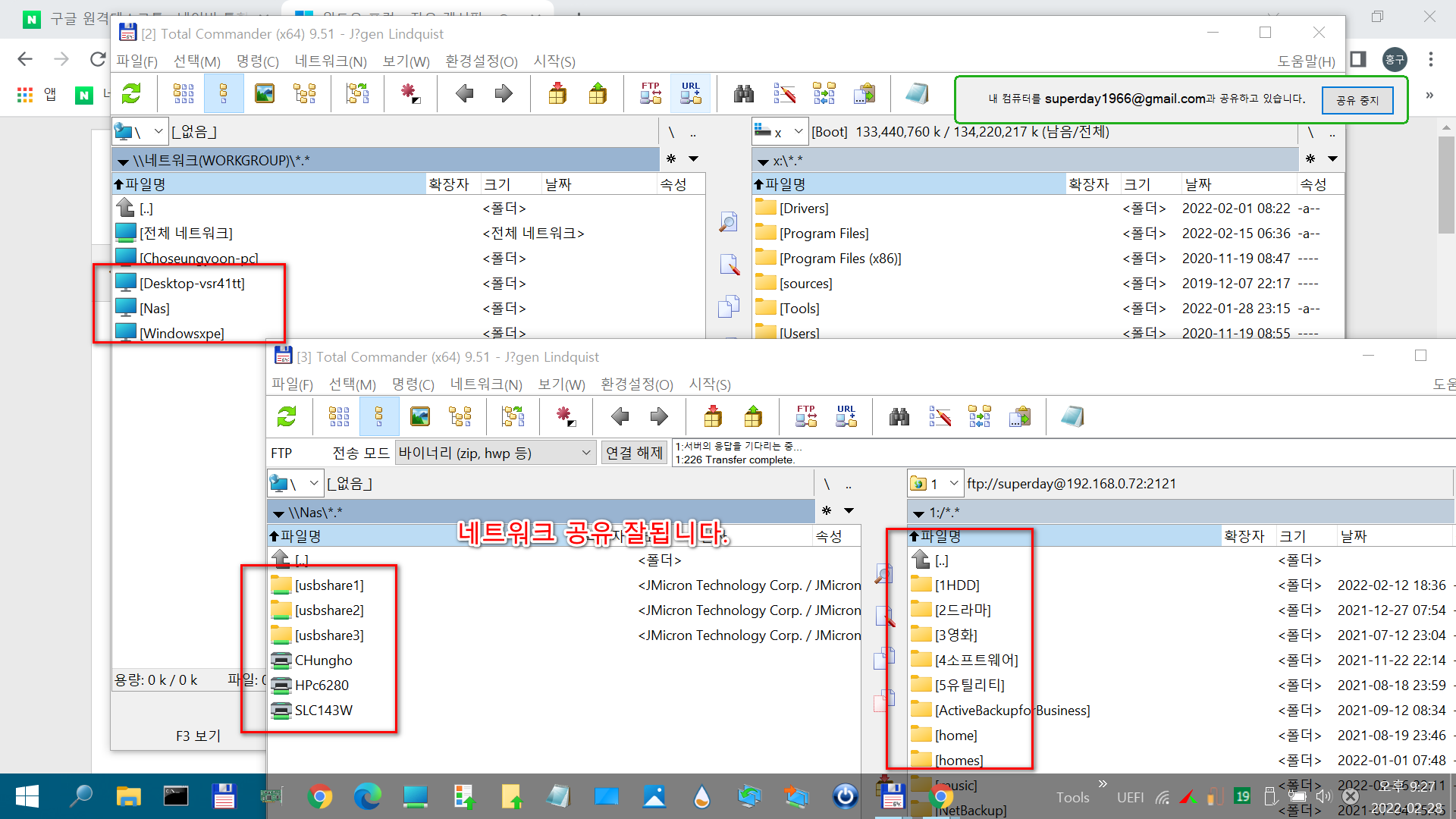Click invert selection icon in window [2]
Viewport: 1456px width, 819px height.
coord(410,94)
